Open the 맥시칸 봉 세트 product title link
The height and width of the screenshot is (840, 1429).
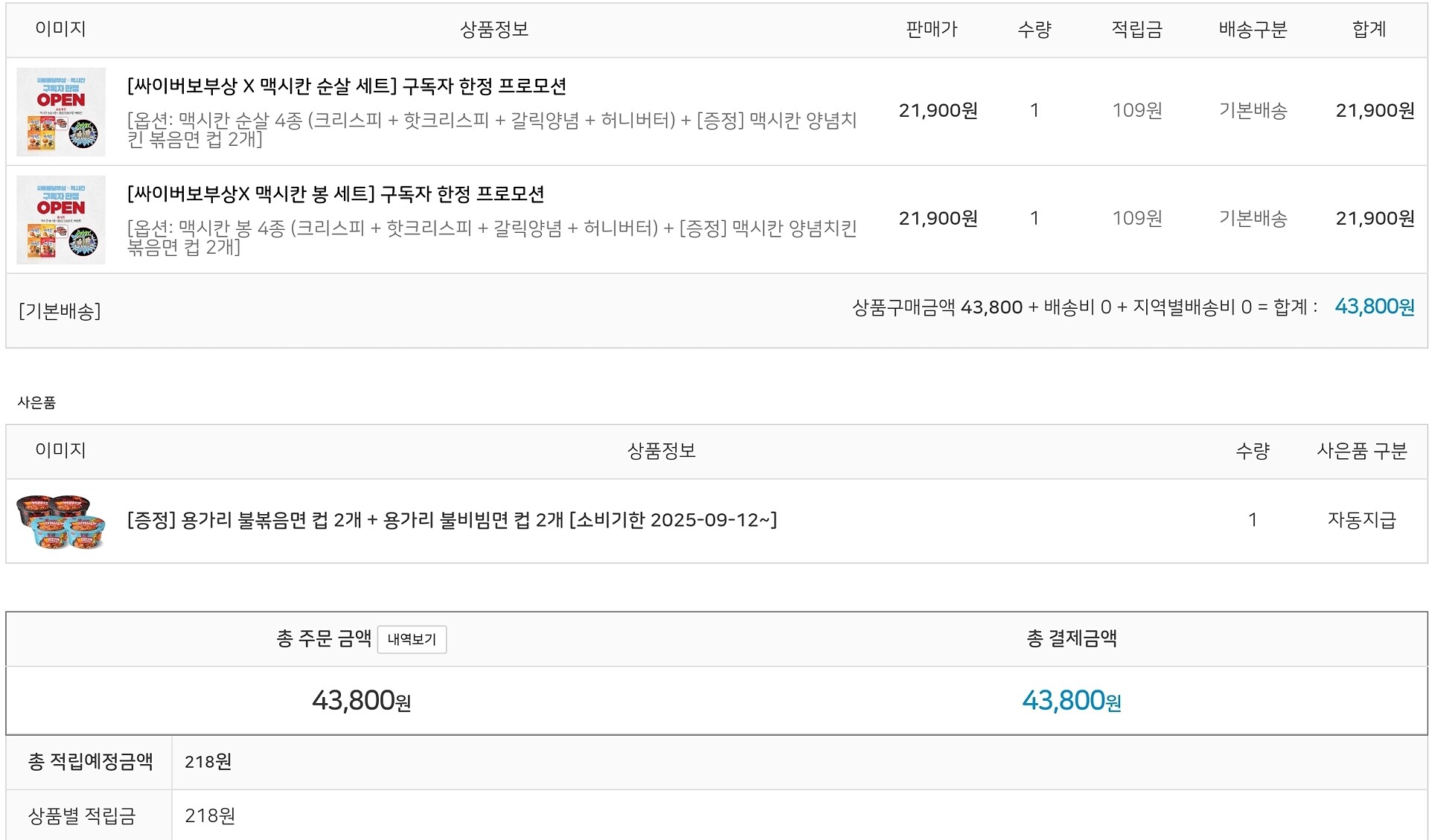pos(336,194)
